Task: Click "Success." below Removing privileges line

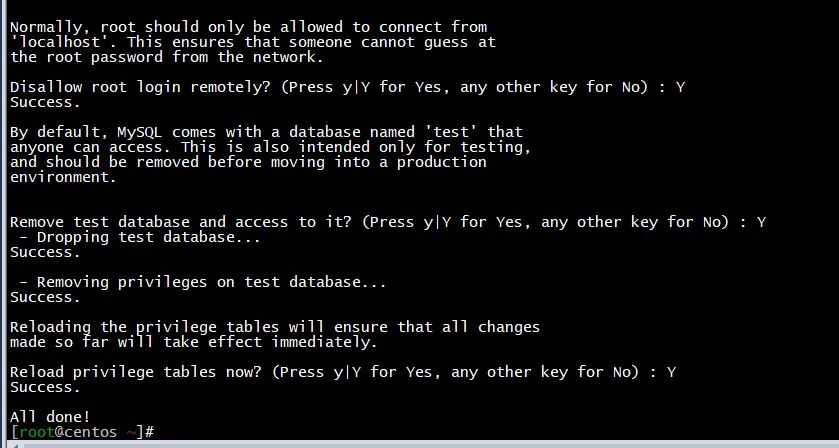Action: [44, 297]
